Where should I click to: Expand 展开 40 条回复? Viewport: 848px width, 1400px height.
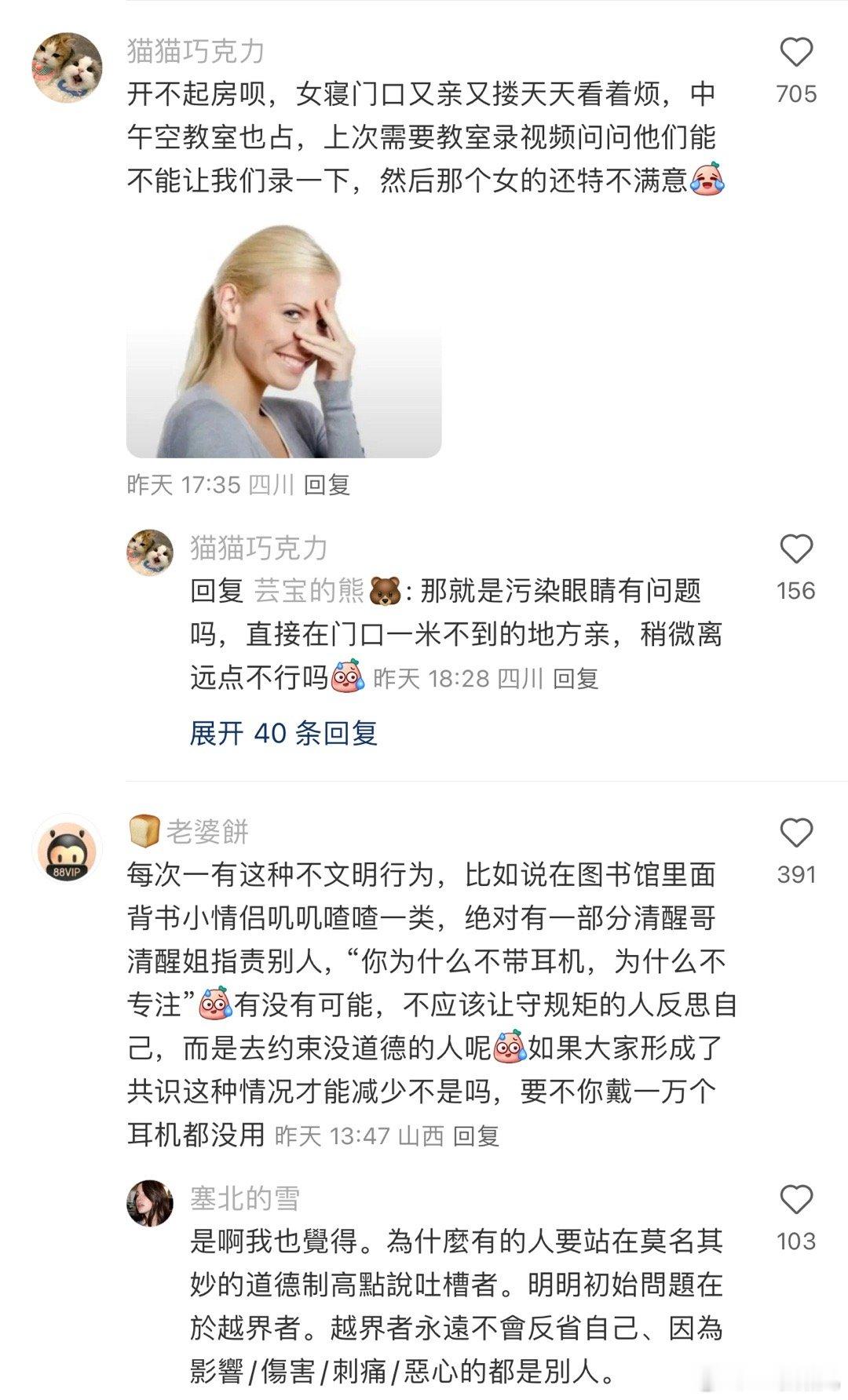[x=283, y=733]
